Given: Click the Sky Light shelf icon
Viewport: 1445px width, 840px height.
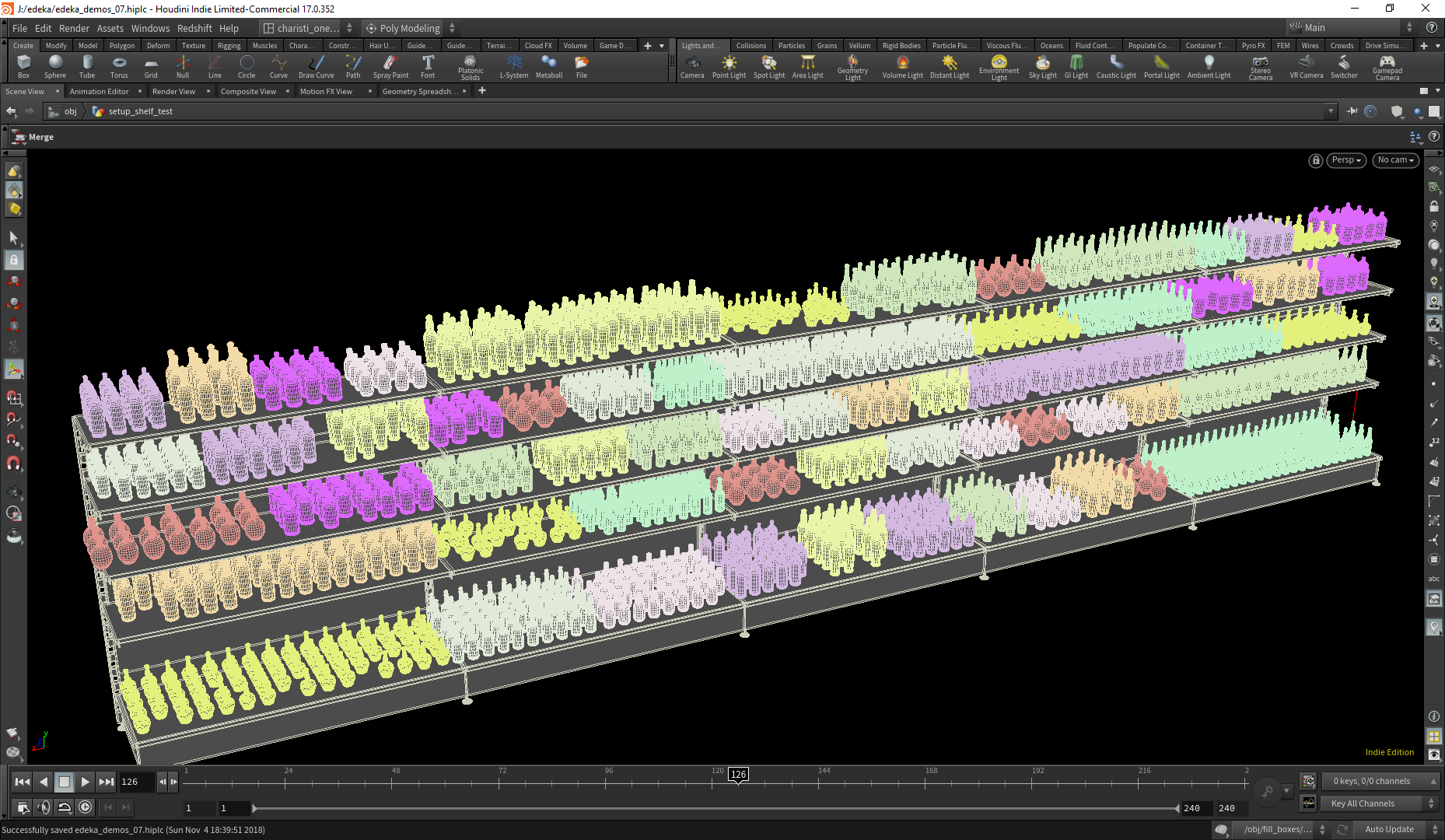Looking at the screenshot, I should [x=1042, y=66].
